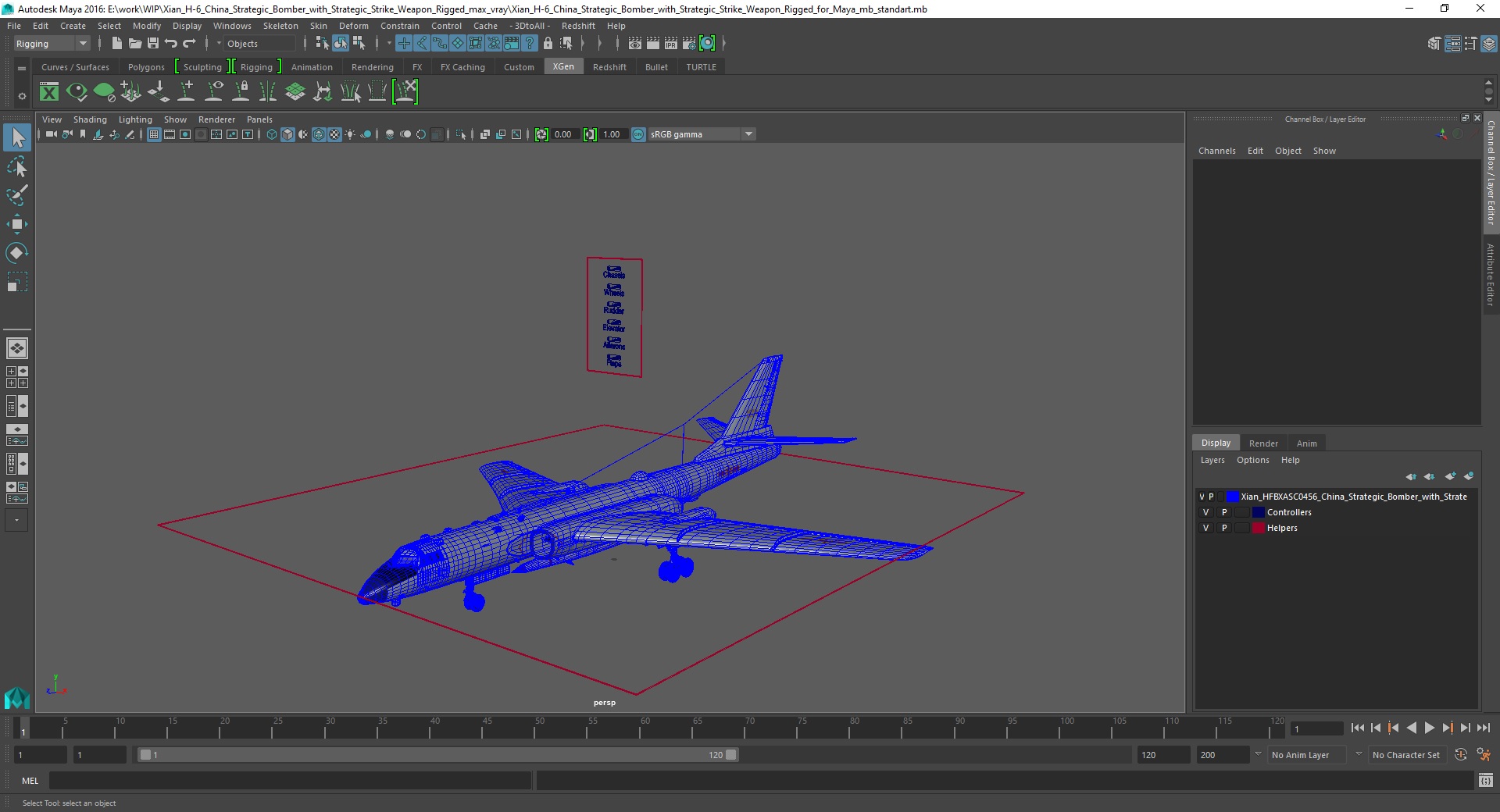Click the MEL command input field
This screenshot has height=812, width=1500.
pyautogui.click(x=290, y=780)
